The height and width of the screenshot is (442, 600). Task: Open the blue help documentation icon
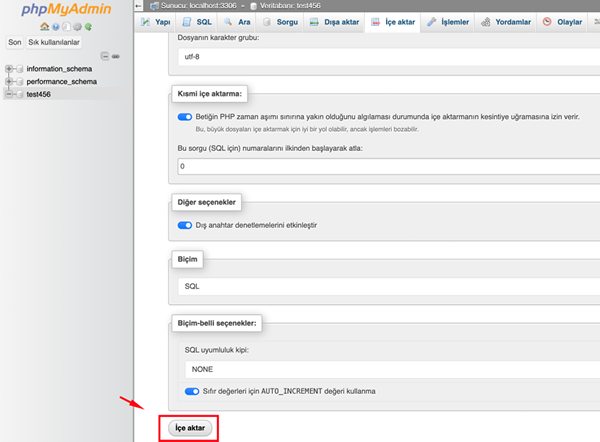pyautogui.click(x=56, y=27)
